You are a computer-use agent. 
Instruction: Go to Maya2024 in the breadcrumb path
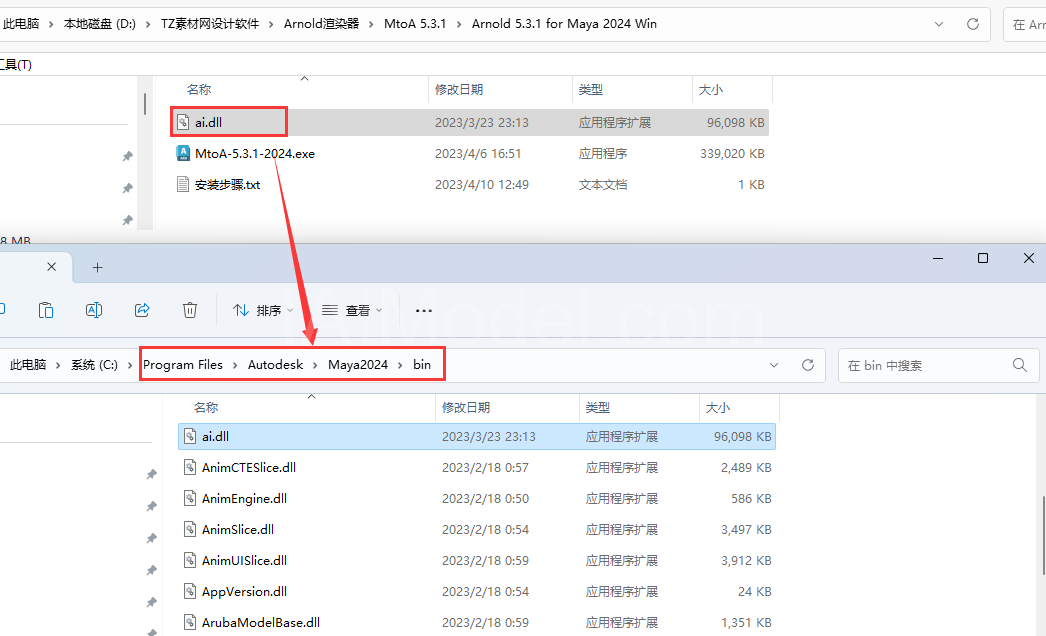pyautogui.click(x=358, y=364)
